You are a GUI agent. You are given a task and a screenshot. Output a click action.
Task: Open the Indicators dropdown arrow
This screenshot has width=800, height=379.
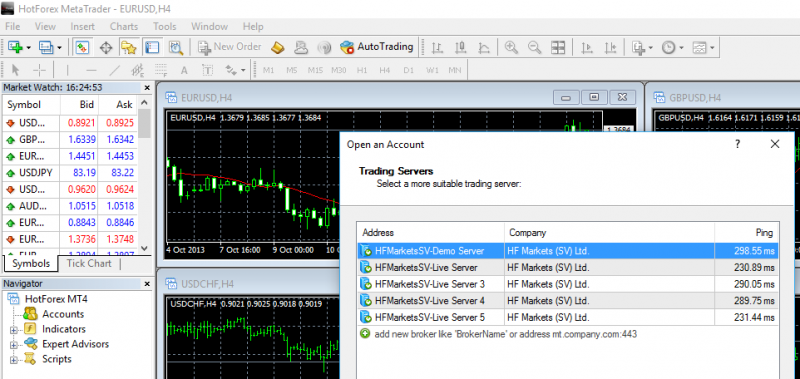[651, 48]
